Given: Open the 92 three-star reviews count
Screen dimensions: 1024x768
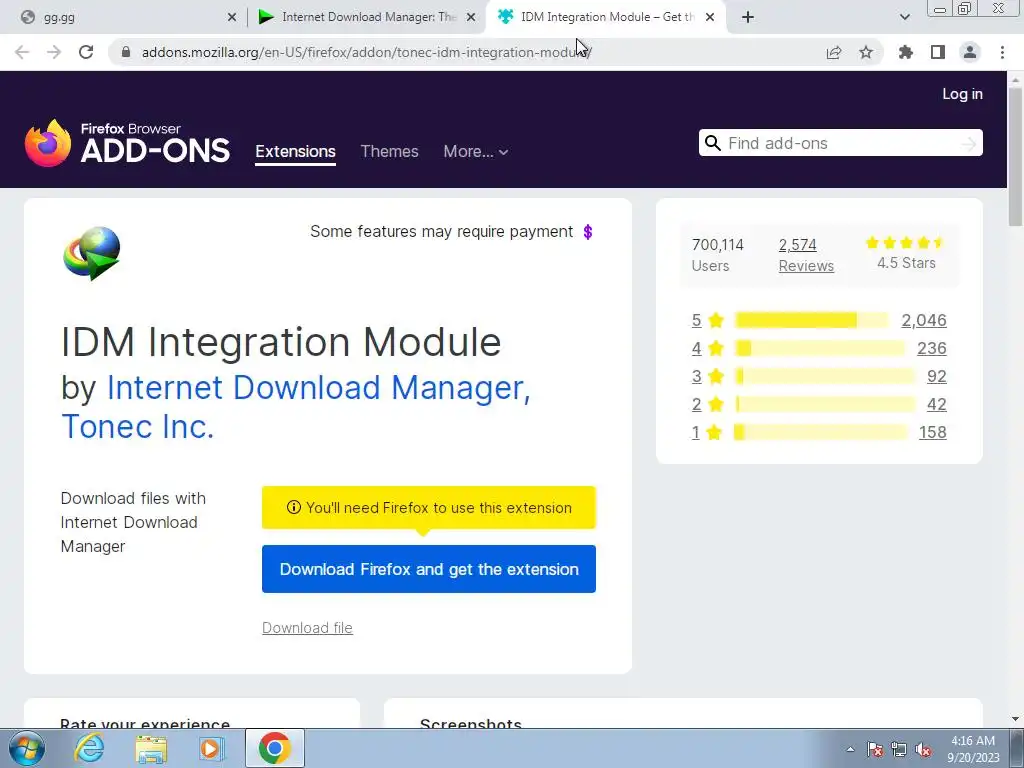Looking at the screenshot, I should coord(936,376).
